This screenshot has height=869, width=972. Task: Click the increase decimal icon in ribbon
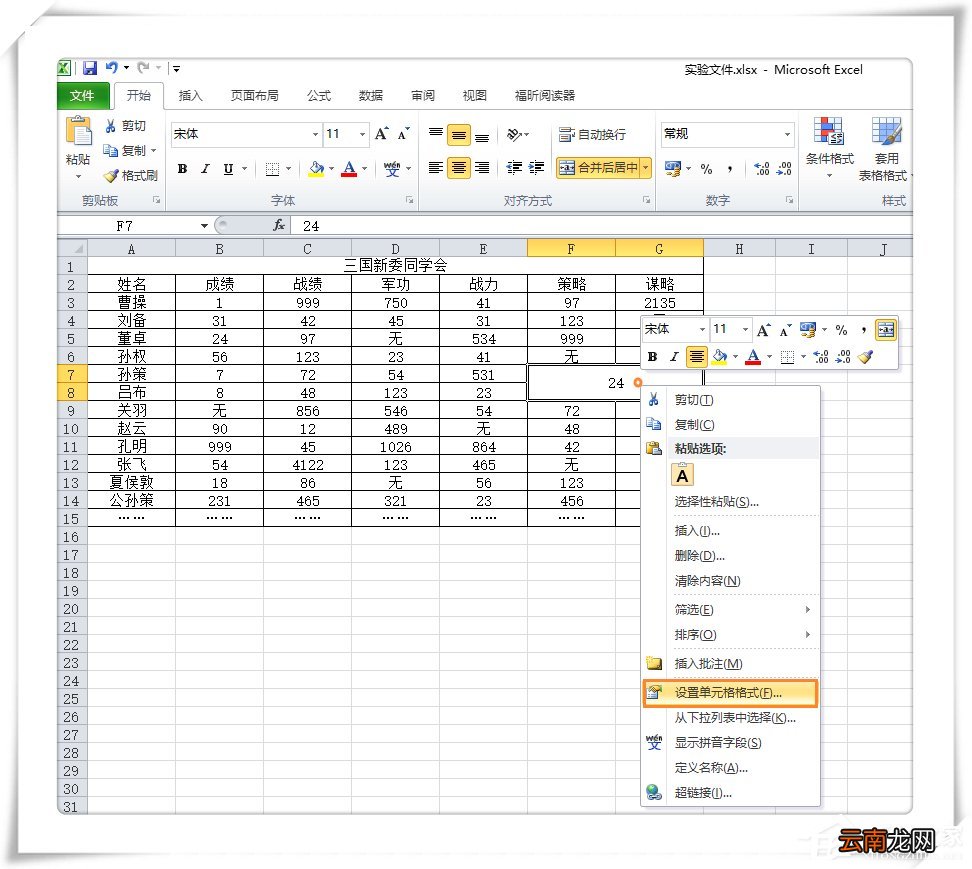(x=762, y=169)
